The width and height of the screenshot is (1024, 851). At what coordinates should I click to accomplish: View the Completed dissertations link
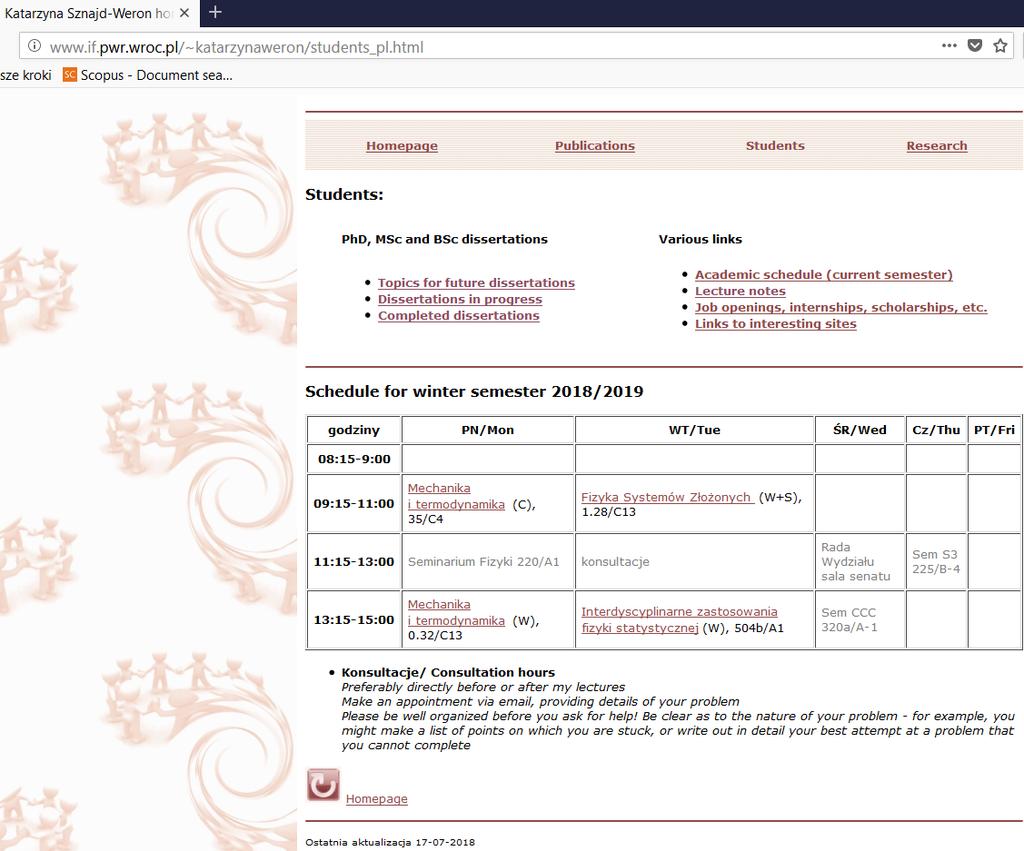click(x=458, y=315)
